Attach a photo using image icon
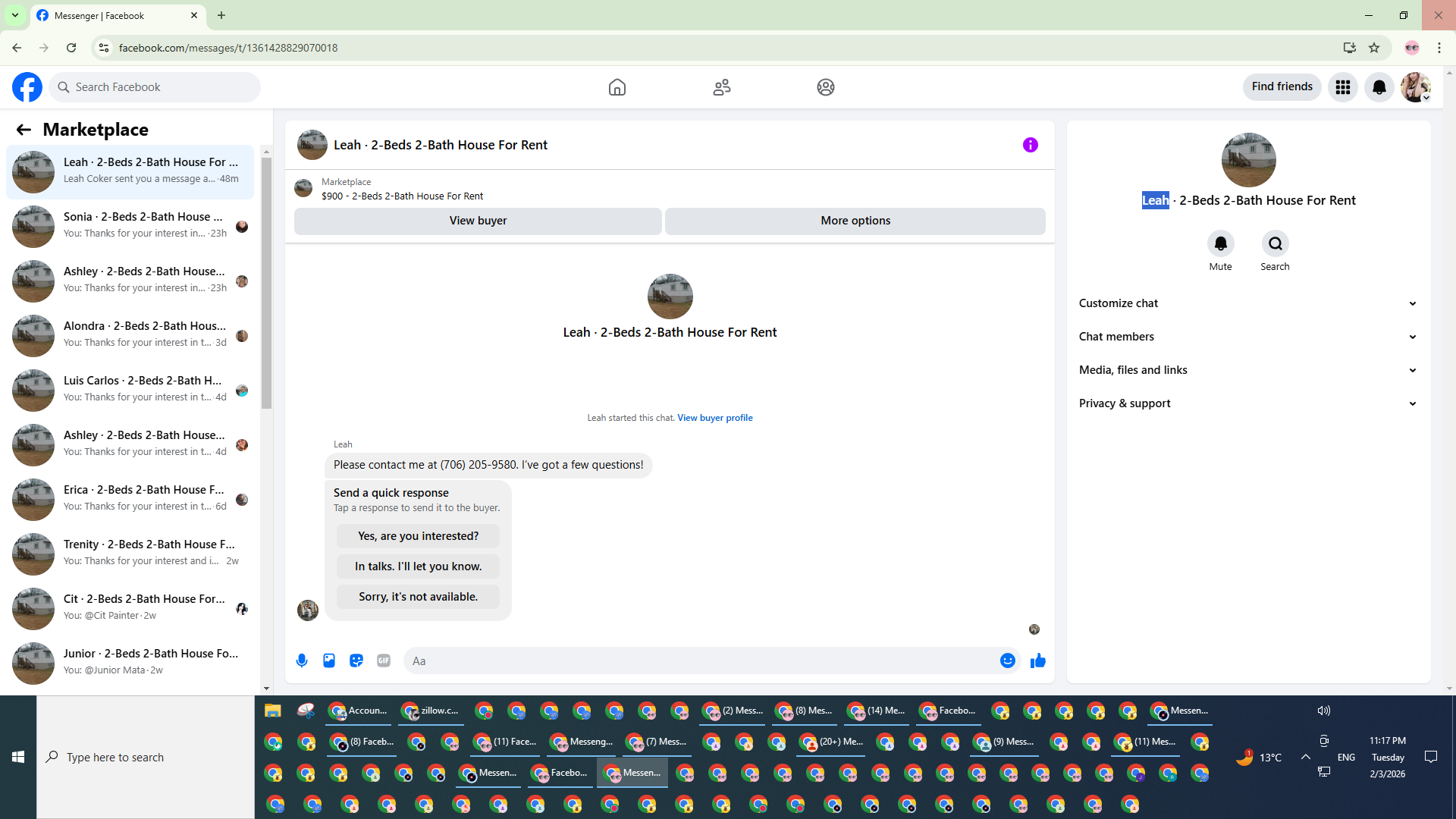This screenshot has height=819, width=1456. tap(329, 661)
